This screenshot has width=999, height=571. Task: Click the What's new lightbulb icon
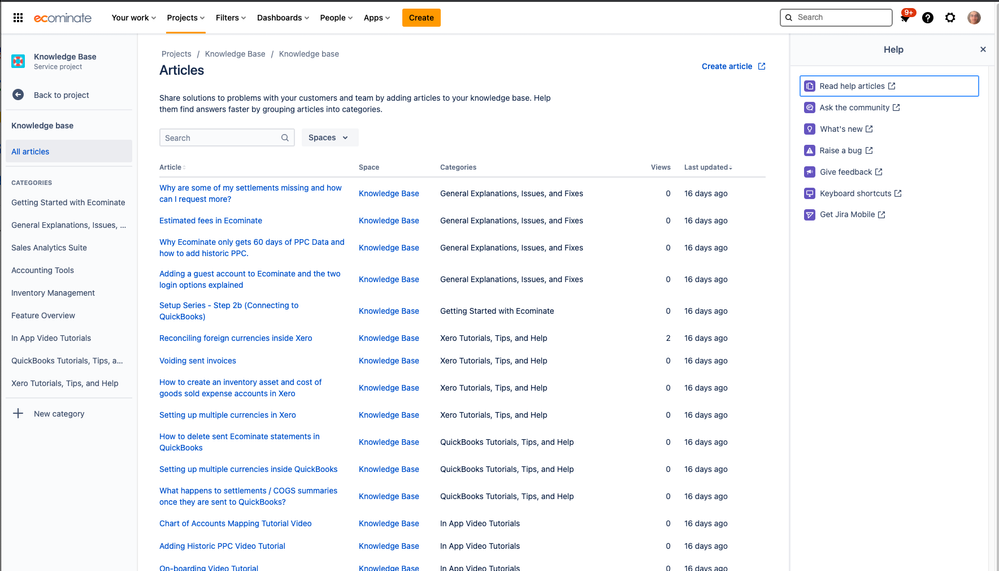pyautogui.click(x=809, y=129)
